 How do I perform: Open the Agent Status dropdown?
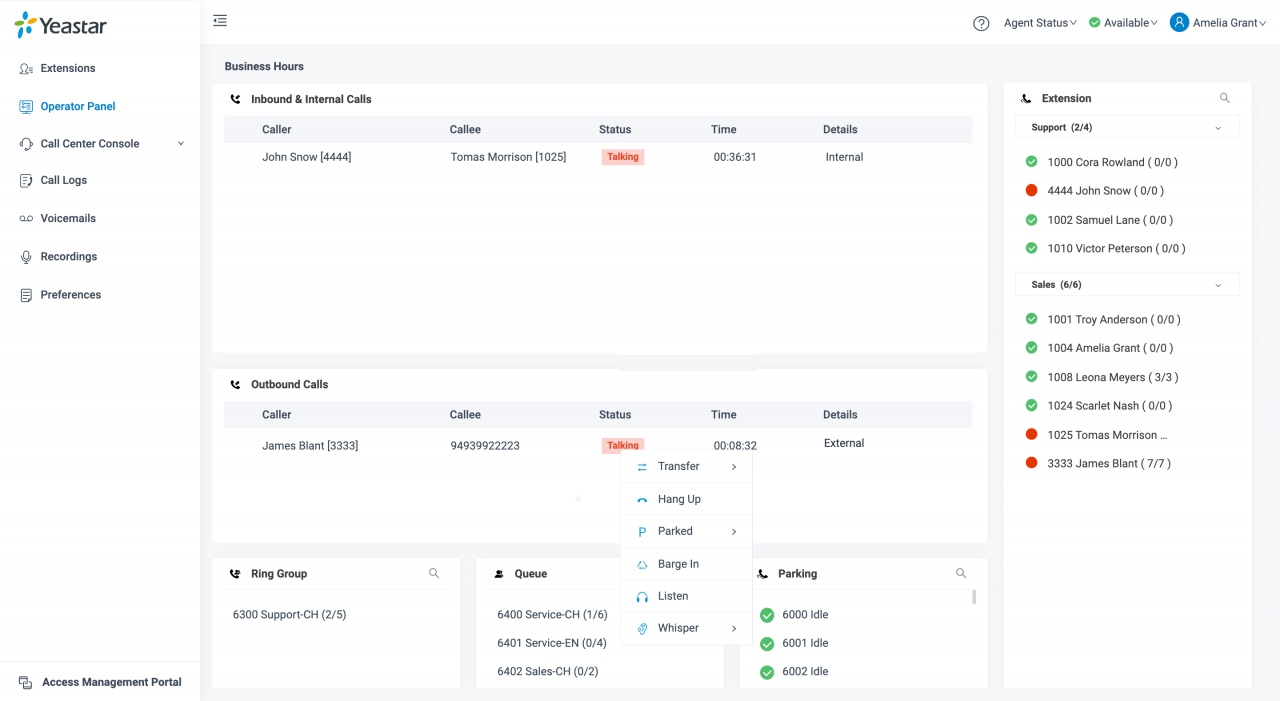[x=1040, y=23]
